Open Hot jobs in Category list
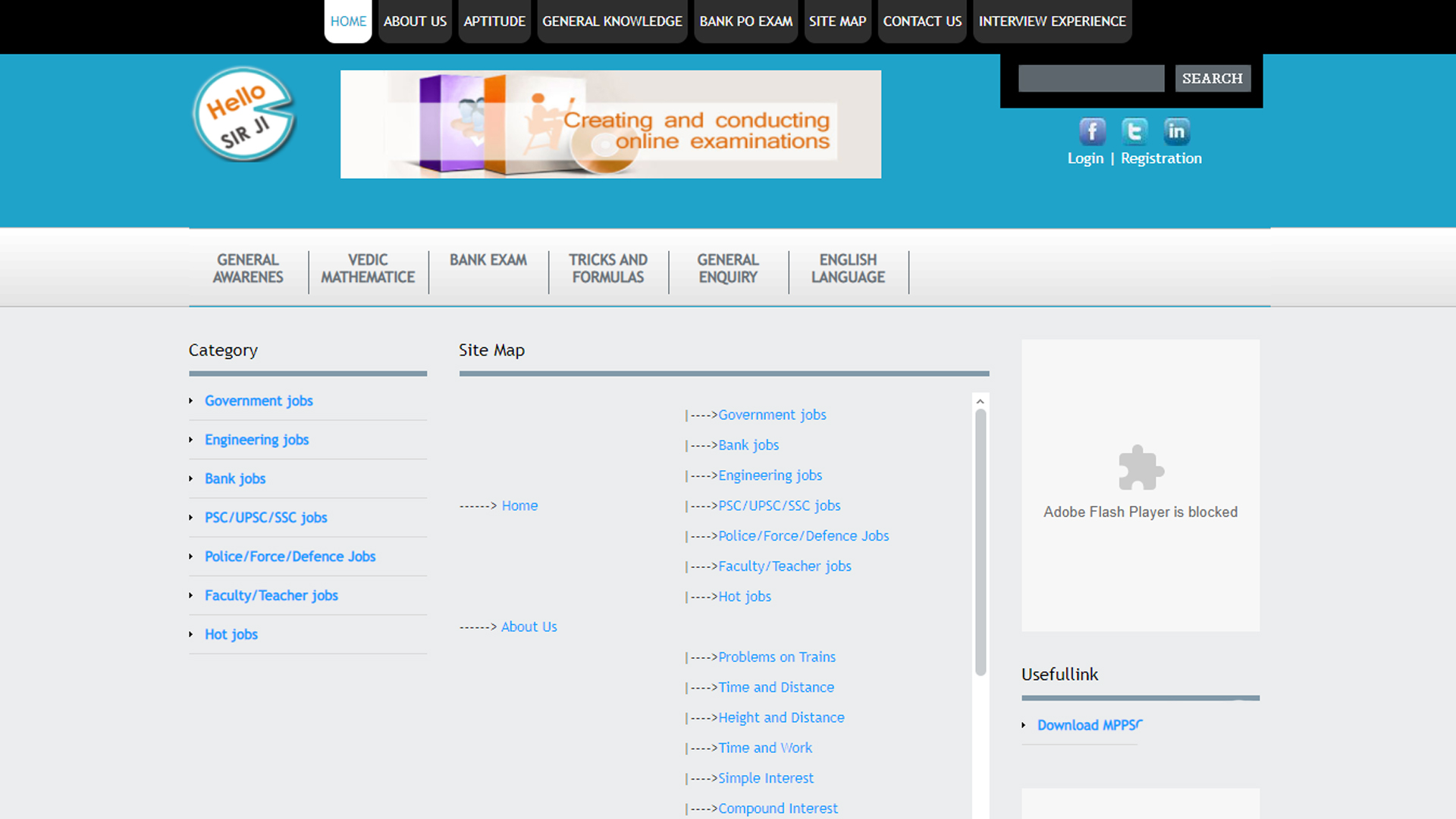Image resolution: width=1456 pixels, height=819 pixels. point(231,634)
